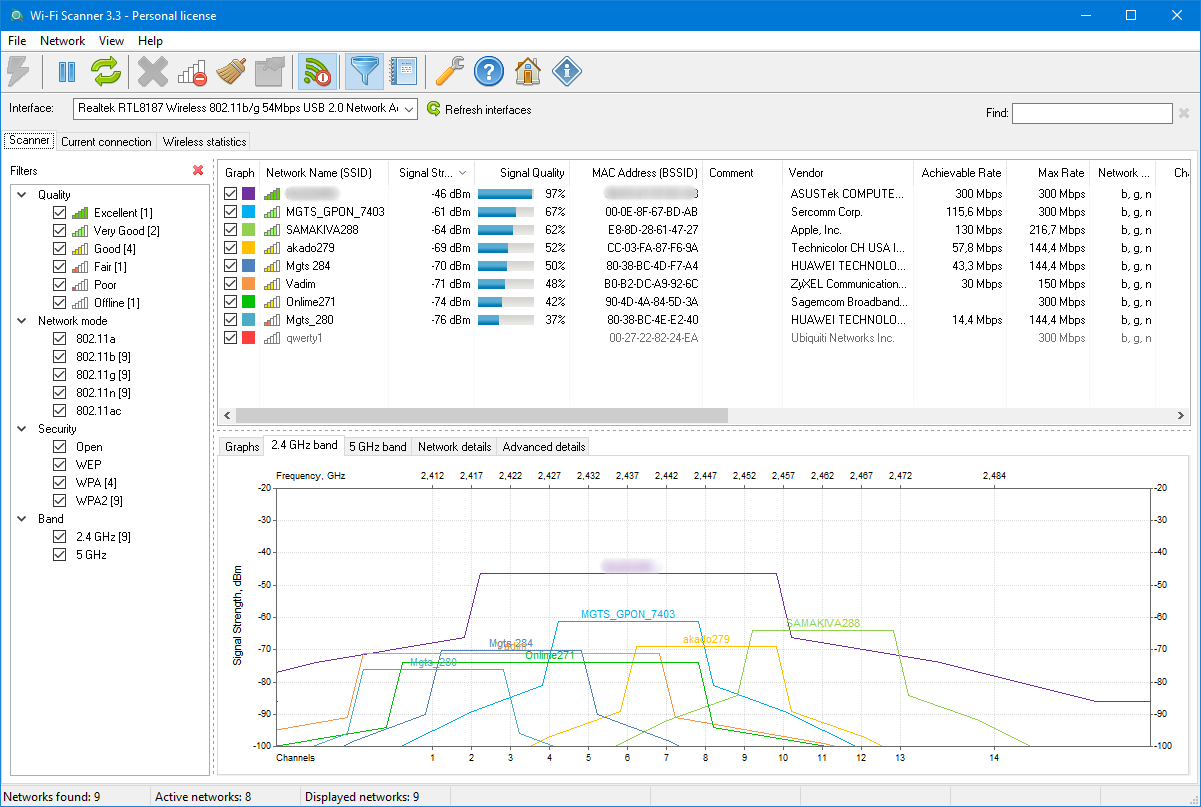Open the 5 GHz band tab
1201x807 pixels.
pyautogui.click(x=377, y=447)
